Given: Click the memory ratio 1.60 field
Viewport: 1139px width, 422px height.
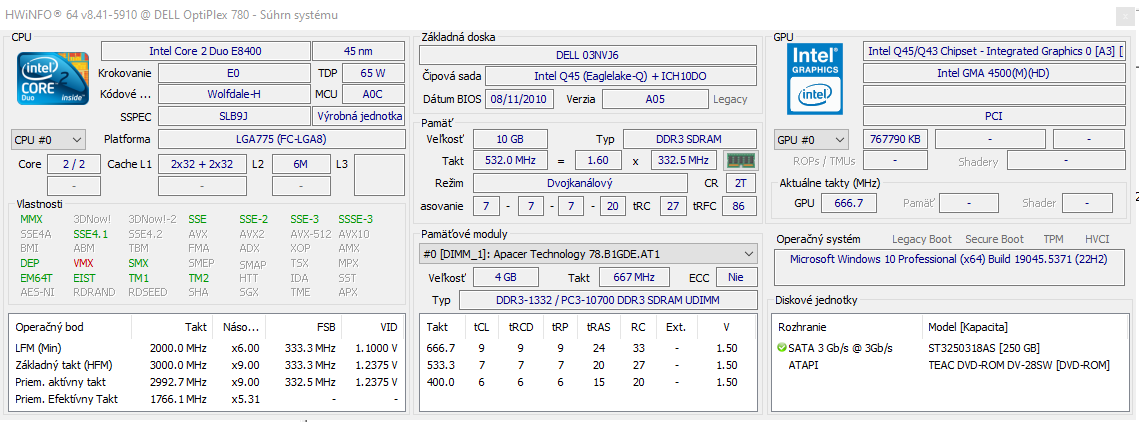Looking at the screenshot, I should coord(599,160).
